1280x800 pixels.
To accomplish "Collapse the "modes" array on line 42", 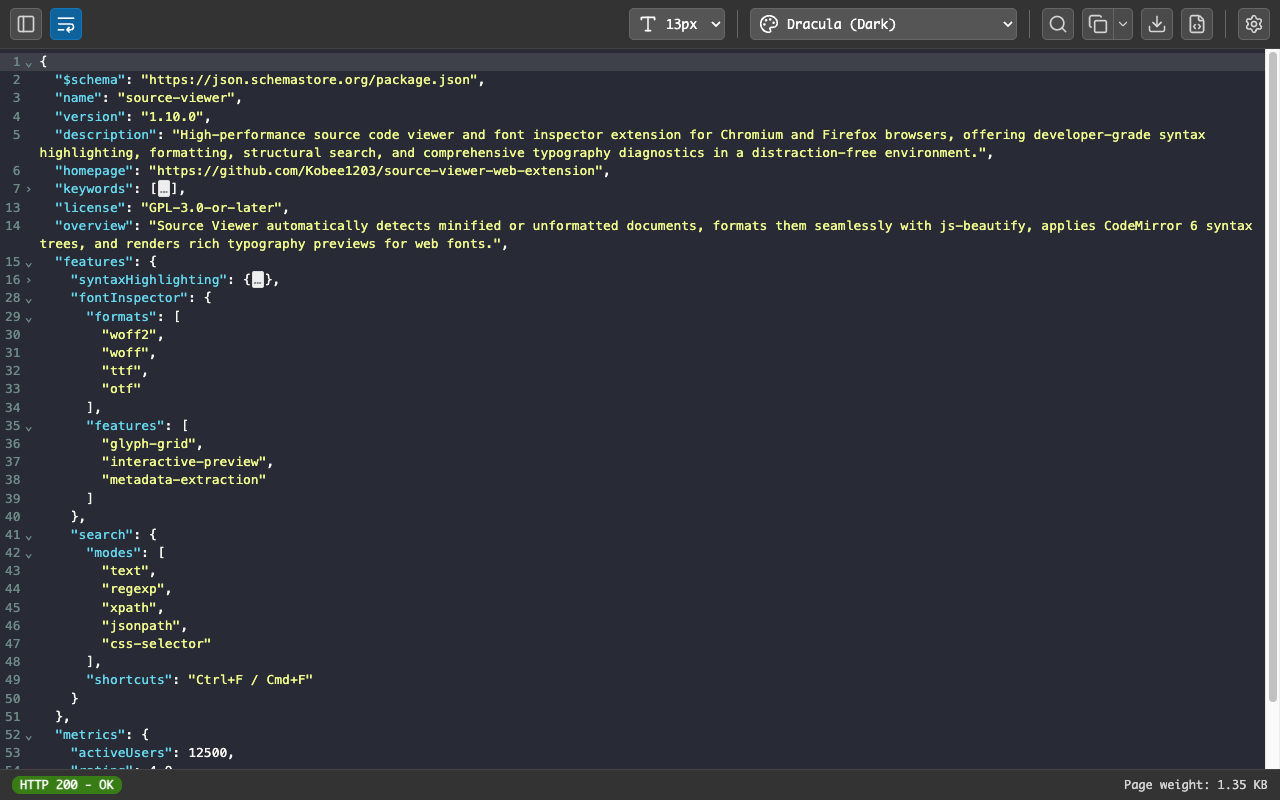I will [29, 553].
